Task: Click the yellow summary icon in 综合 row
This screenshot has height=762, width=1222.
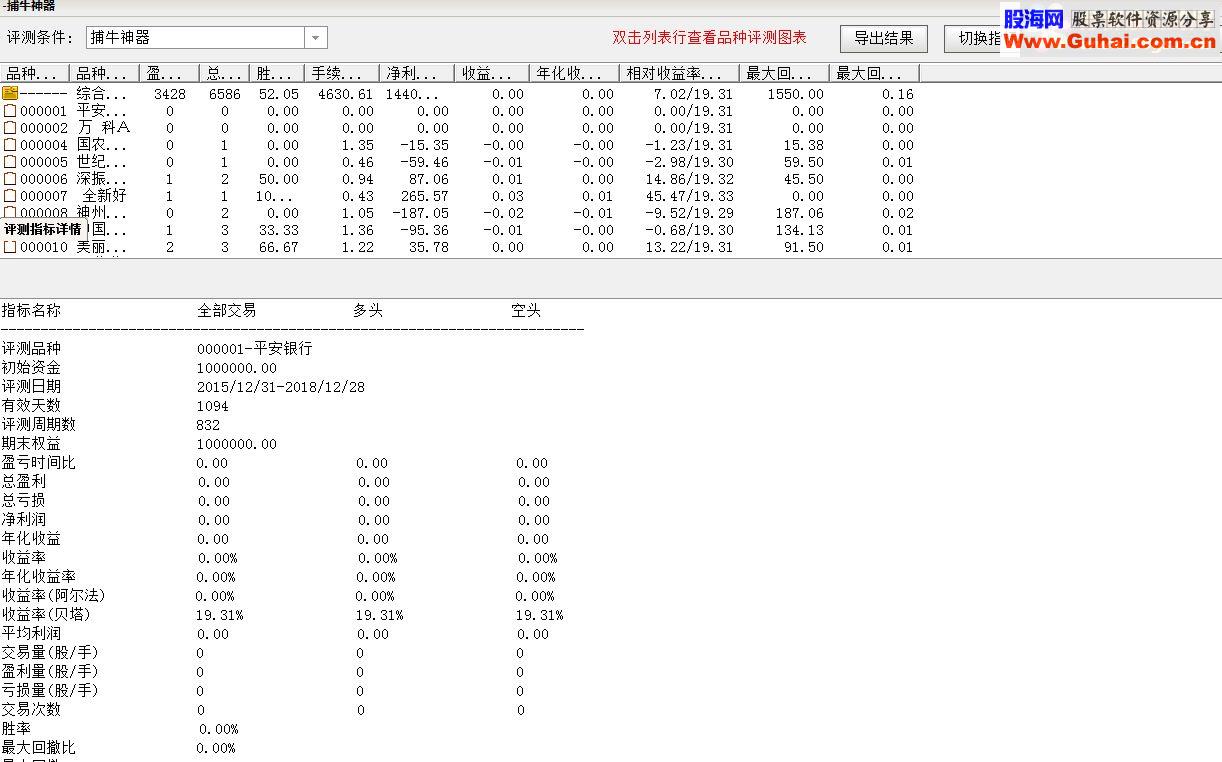Action: click(10, 93)
